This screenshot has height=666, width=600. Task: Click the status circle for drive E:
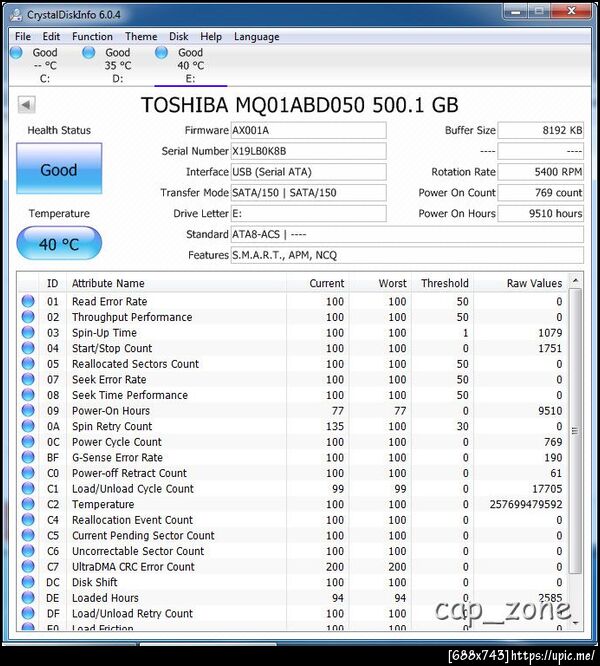click(x=161, y=53)
